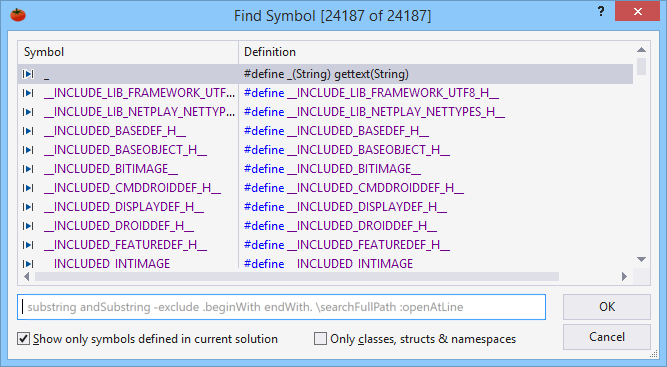
Task: Sort by the Symbol column header
Action: click(x=128, y=52)
